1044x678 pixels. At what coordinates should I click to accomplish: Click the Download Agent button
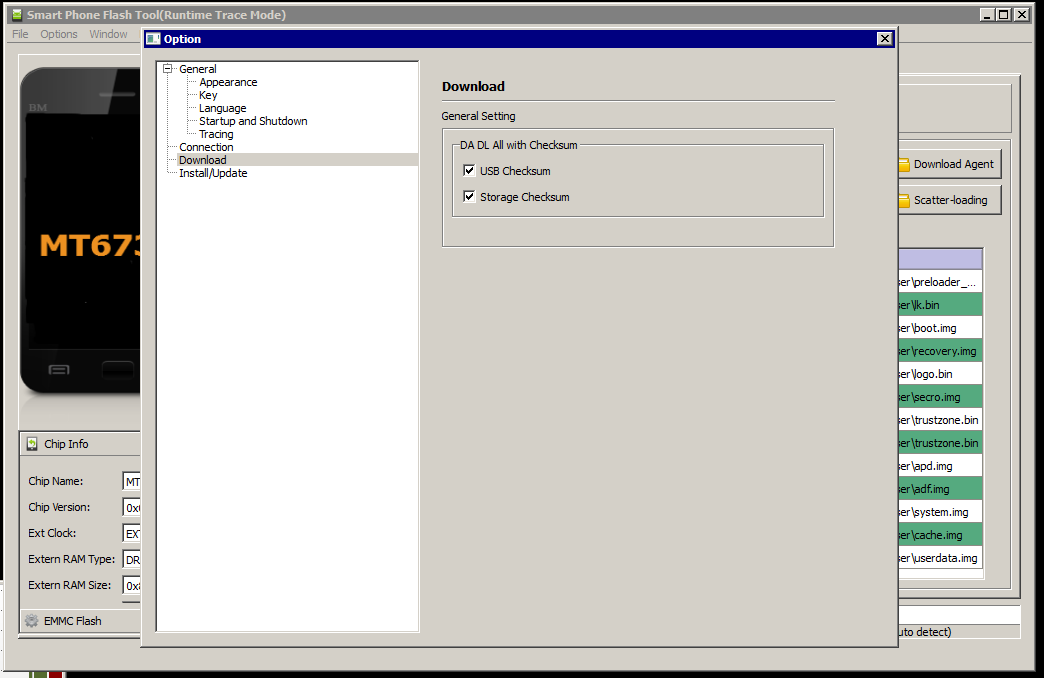[949, 164]
